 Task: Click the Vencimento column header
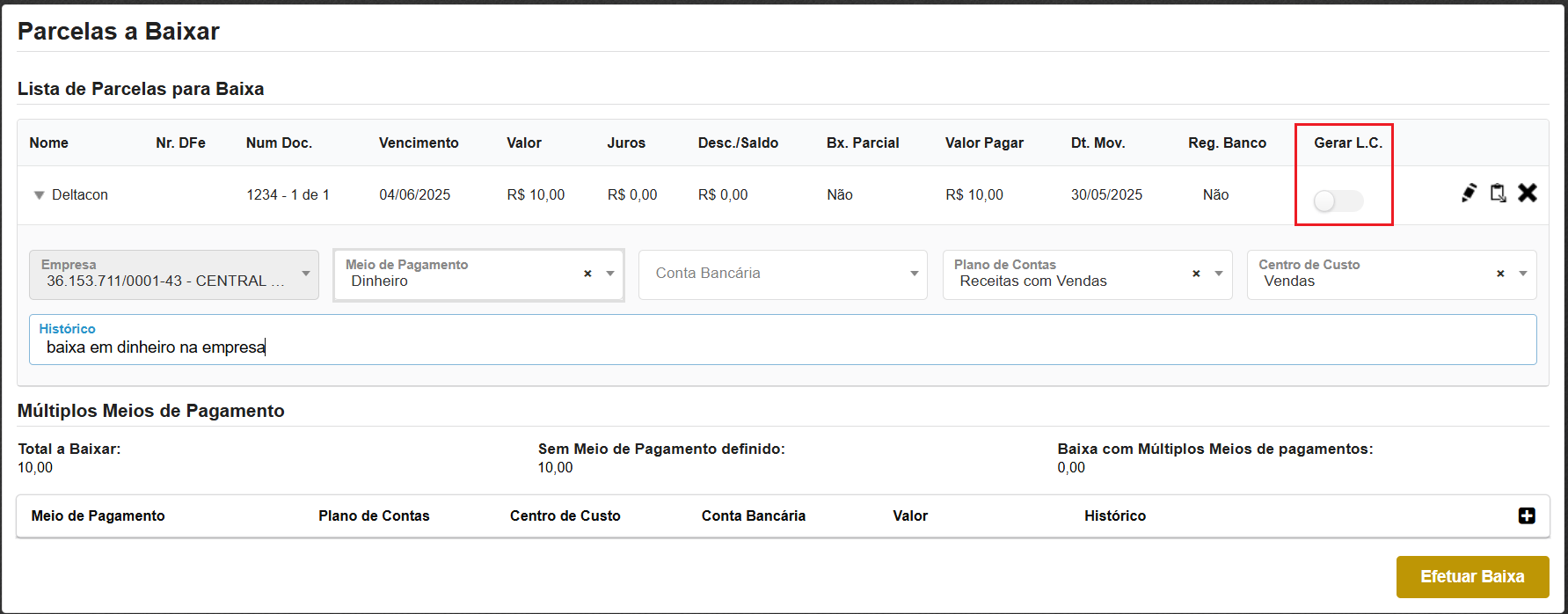pos(419,143)
